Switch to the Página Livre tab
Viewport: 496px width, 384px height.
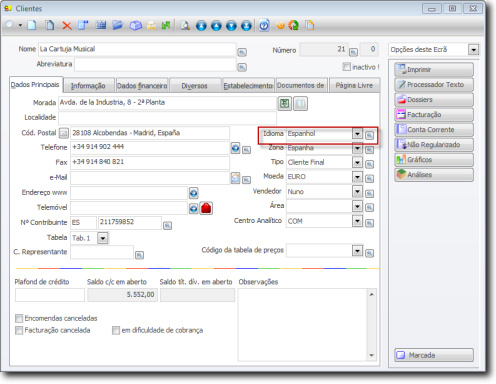pos(354,86)
